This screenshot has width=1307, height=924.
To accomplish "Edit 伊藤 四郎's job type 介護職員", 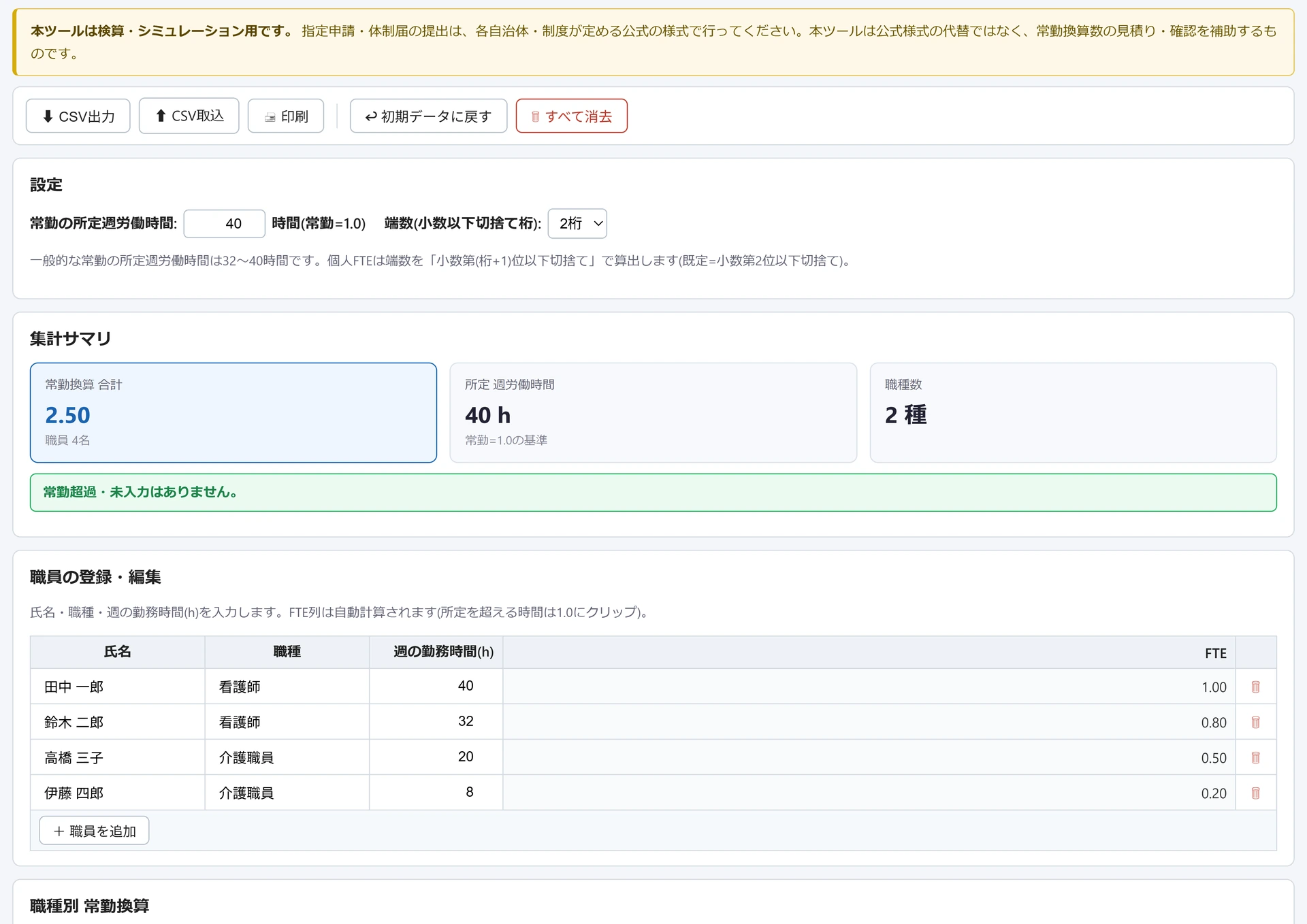I will (287, 793).
